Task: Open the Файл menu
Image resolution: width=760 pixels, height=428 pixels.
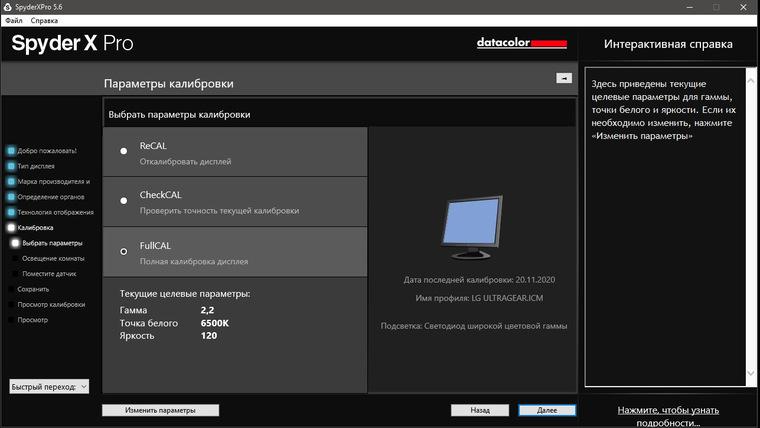Action: coord(14,20)
